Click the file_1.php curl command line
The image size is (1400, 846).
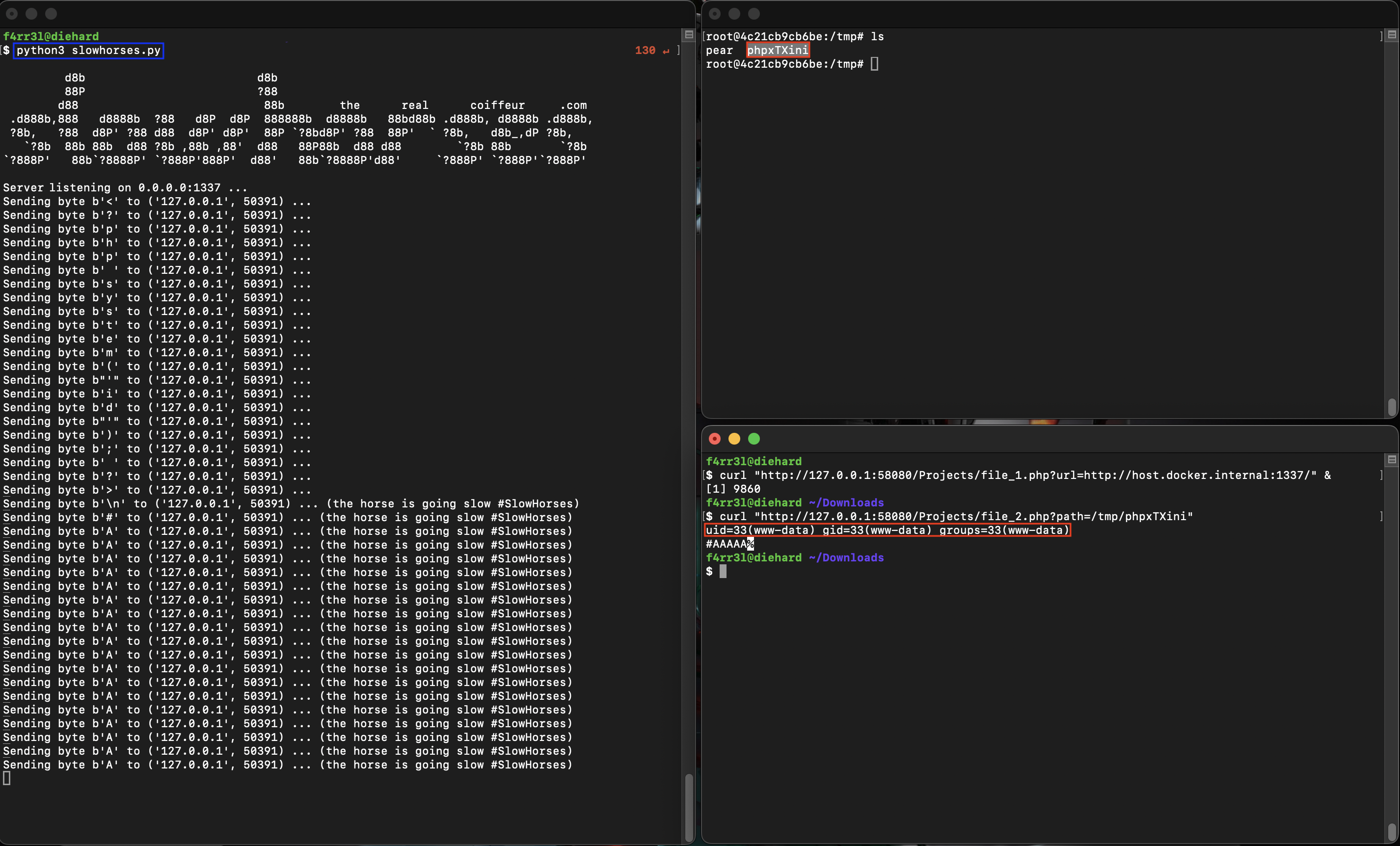tap(1017, 475)
